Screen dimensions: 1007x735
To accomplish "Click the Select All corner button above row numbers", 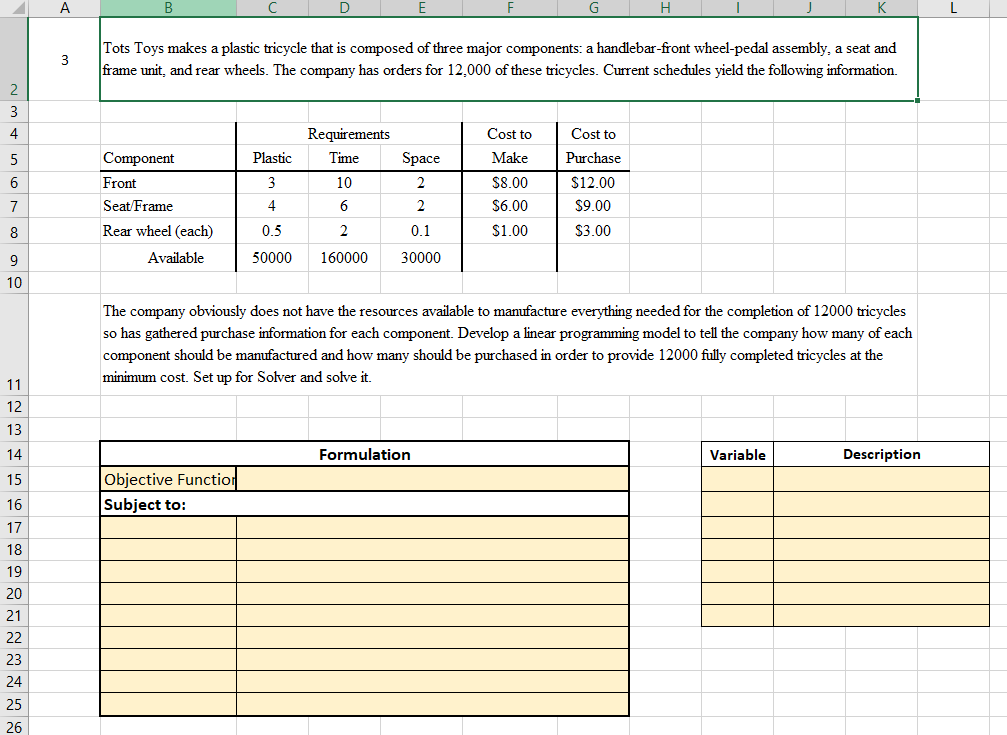I will tap(13, 8).
